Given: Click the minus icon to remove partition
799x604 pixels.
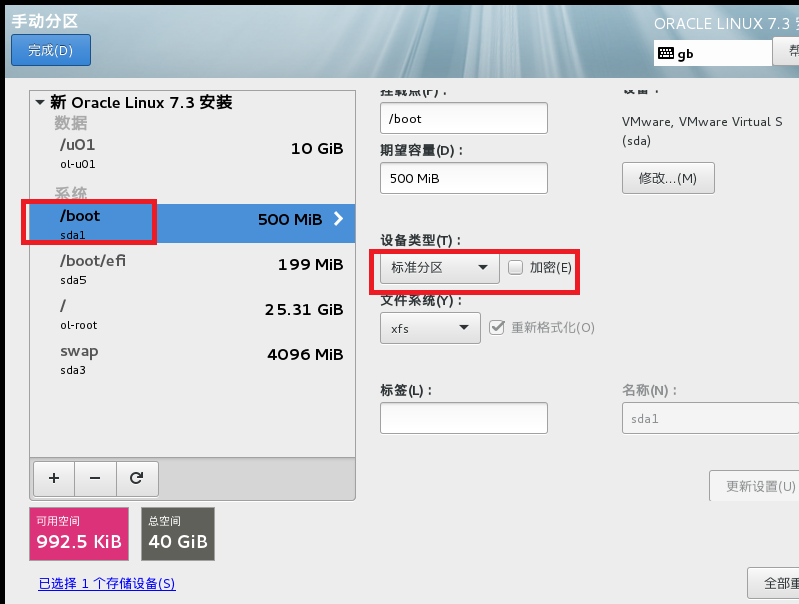Looking at the screenshot, I should click(95, 479).
